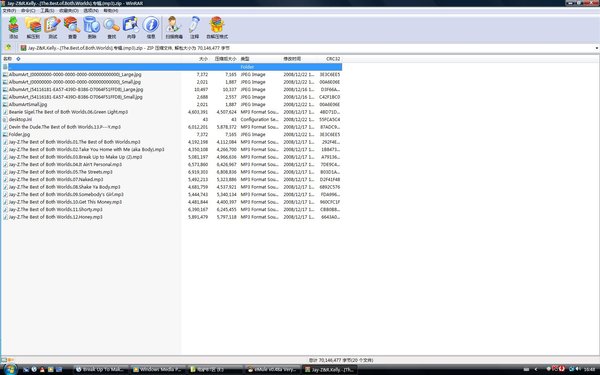The image size is (600, 375).
Task: Switch to the eMule v0.48a taskbar button
Action: (272, 370)
